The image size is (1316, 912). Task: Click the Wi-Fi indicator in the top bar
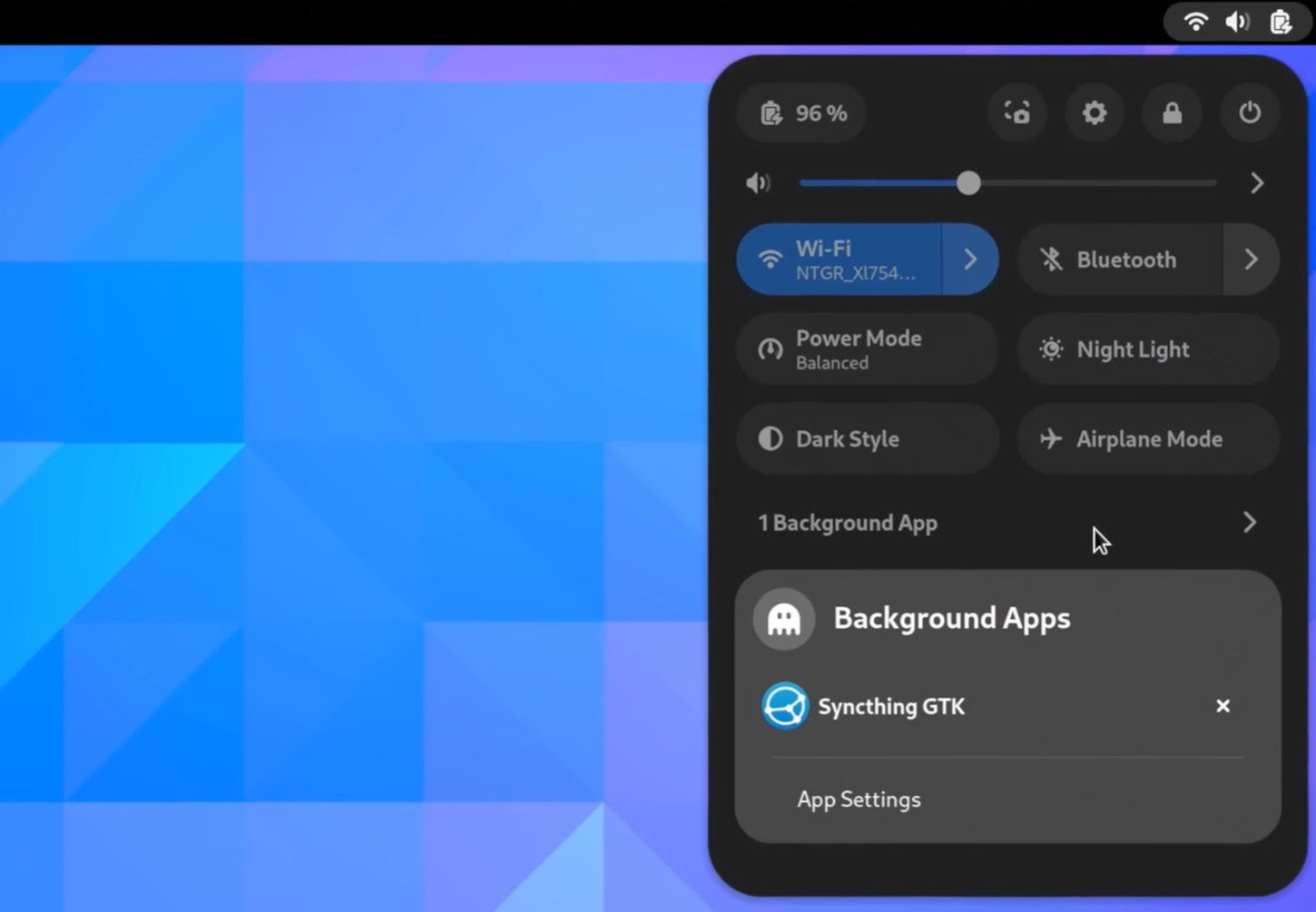pyautogui.click(x=1195, y=21)
